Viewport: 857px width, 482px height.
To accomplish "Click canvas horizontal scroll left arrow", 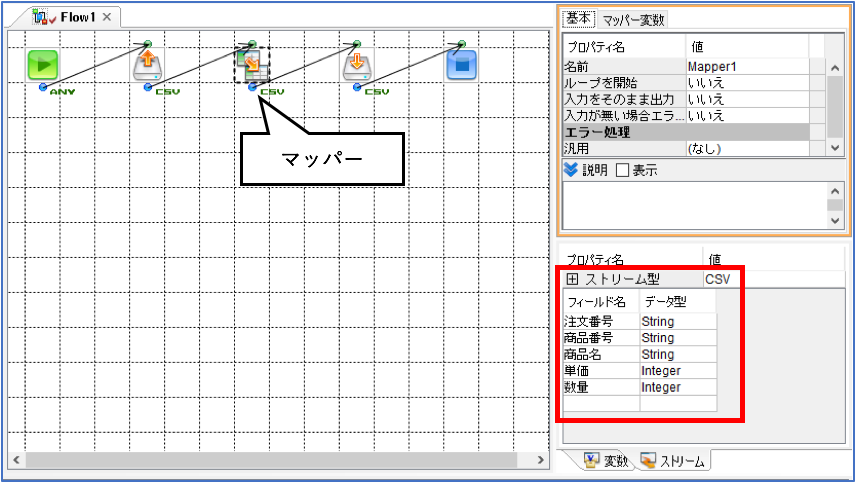I will tap(16, 460).
